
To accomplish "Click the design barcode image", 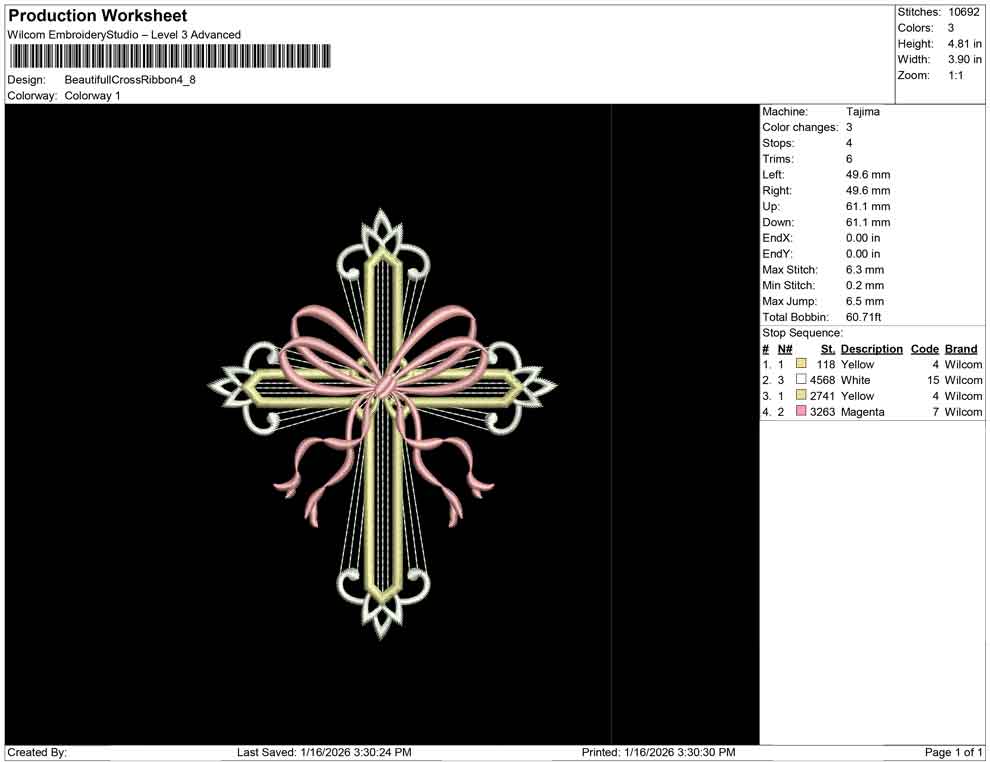I will (x=170, y=58).
